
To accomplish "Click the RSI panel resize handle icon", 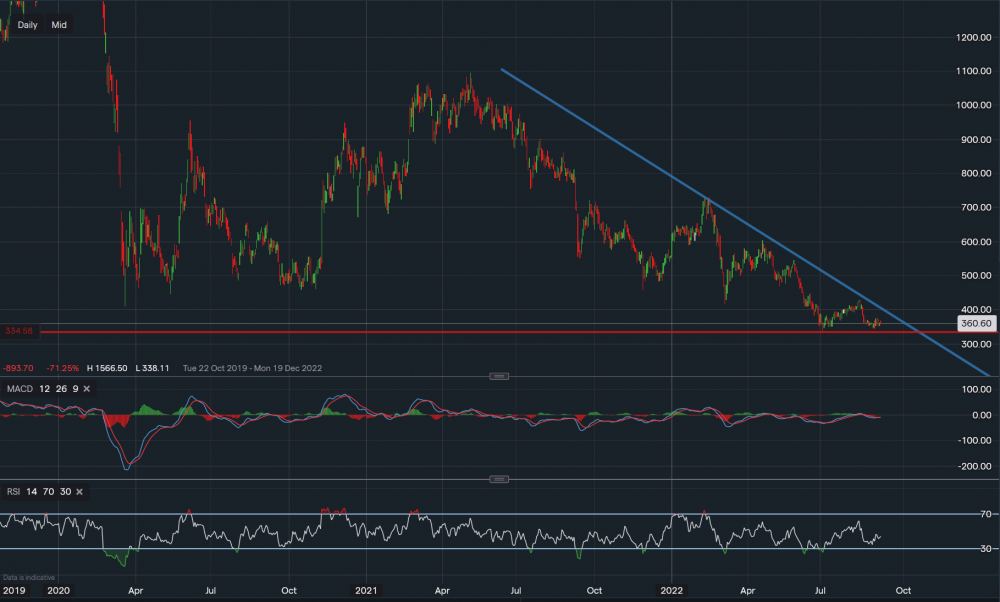I will tap(497, 478).
